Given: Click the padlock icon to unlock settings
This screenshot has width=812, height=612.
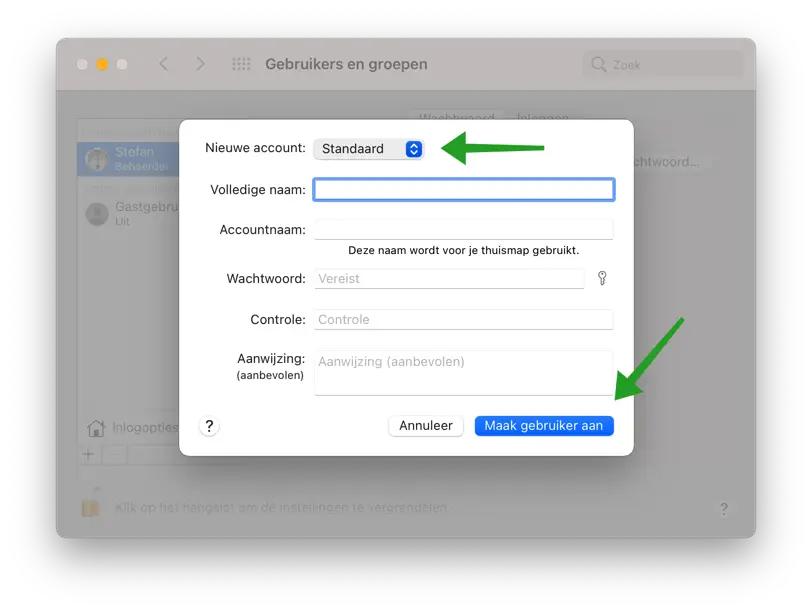Looking at the screenshot, I should click(91, 502).
